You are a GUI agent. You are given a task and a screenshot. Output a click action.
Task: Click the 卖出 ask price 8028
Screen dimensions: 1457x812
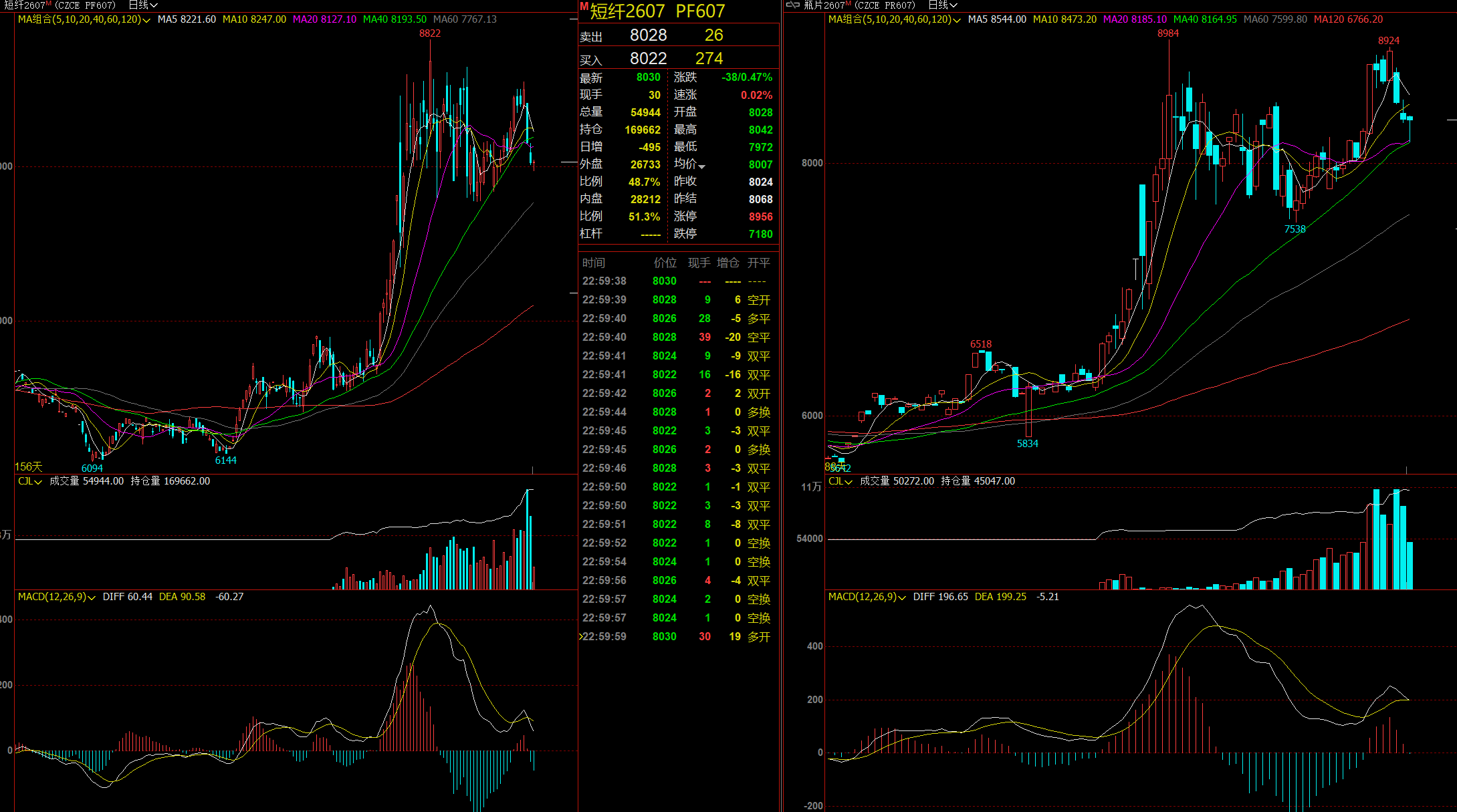coord(648,35)
